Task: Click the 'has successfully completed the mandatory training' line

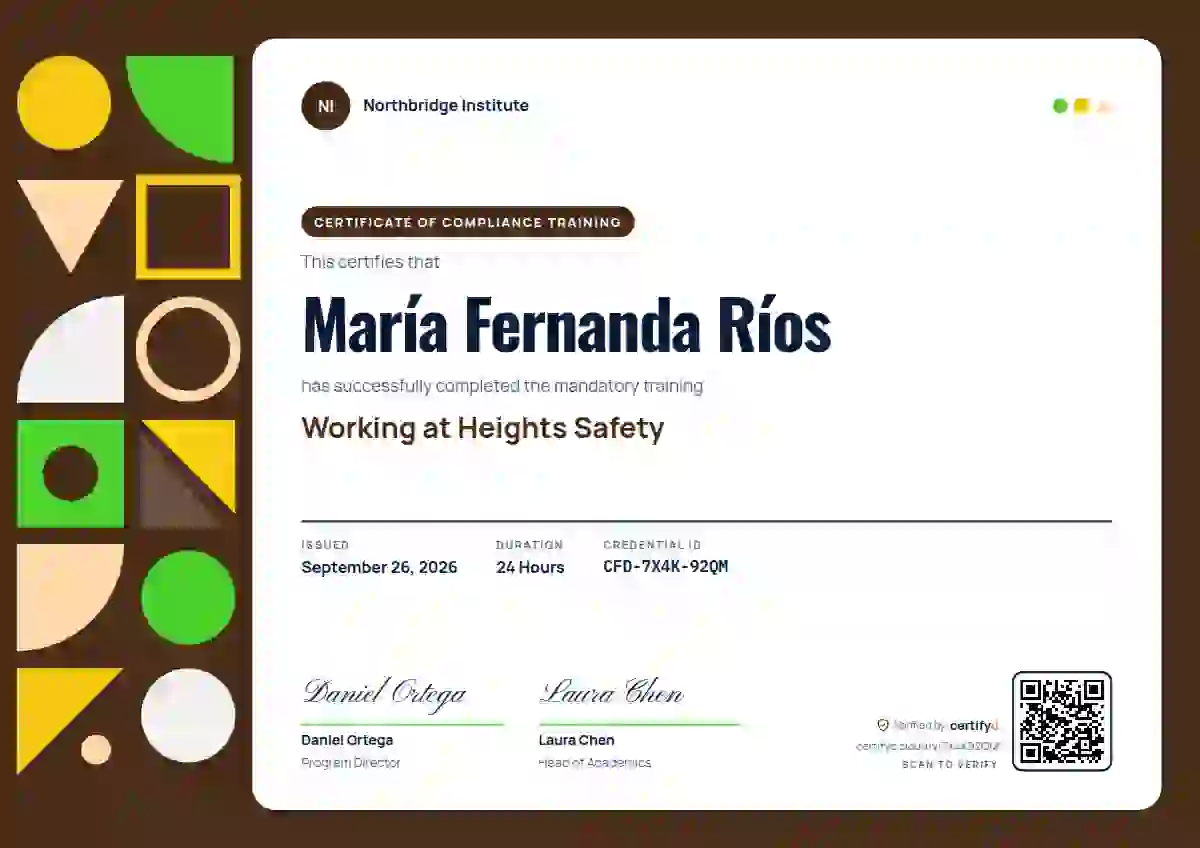Action: click(x=502, y=386)
